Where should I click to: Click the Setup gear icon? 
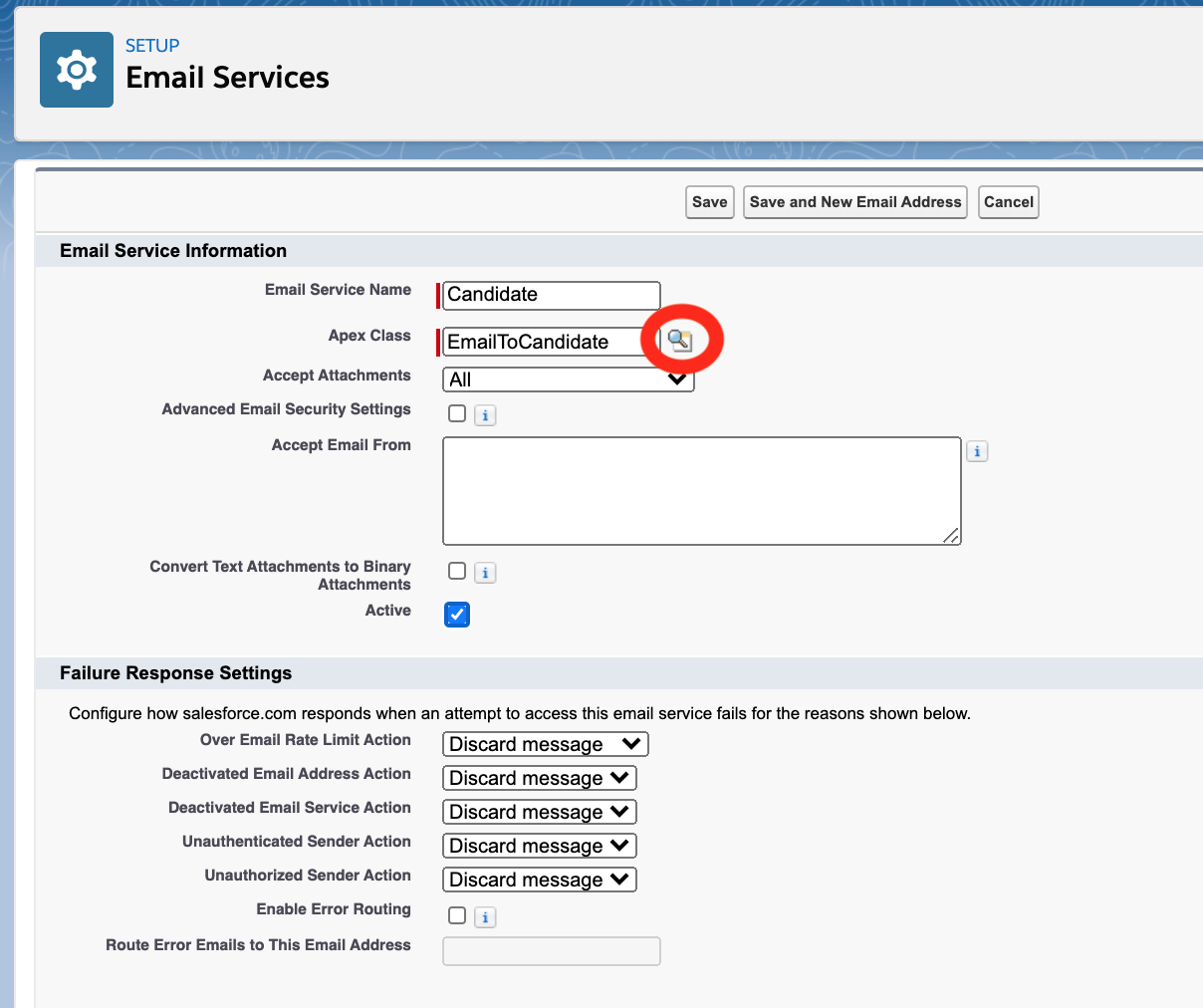tap(77, 70)
